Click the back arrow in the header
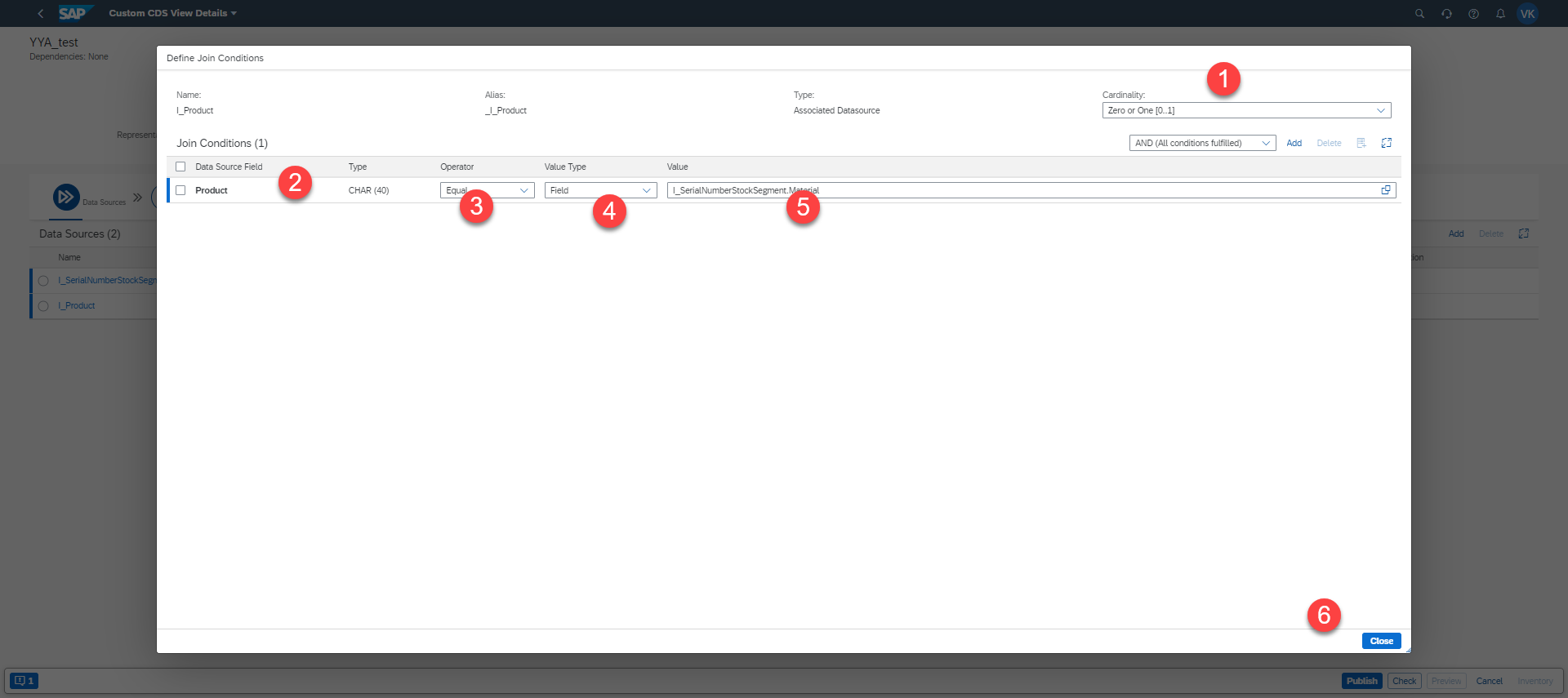This screenshot has width=1568, height=698. [x=40, y=14]
